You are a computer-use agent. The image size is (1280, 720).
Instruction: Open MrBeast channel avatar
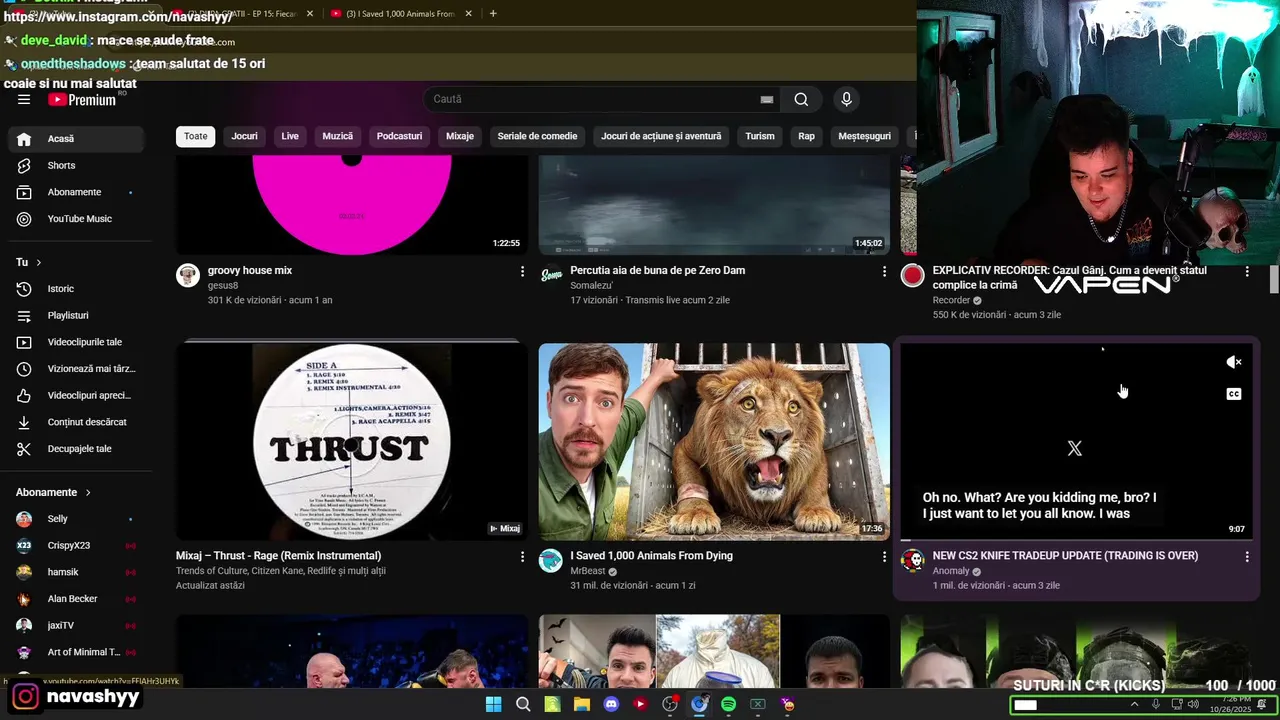[551, 560]
